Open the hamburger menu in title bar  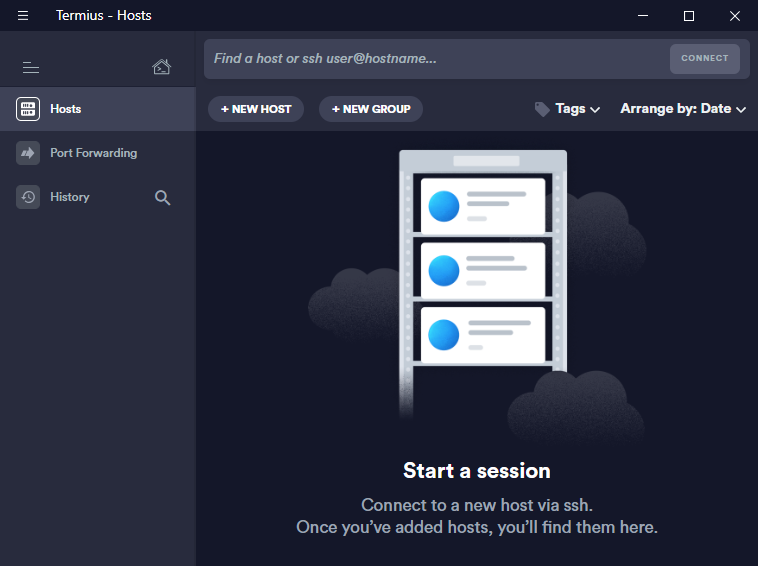click(x=23, y=15)
